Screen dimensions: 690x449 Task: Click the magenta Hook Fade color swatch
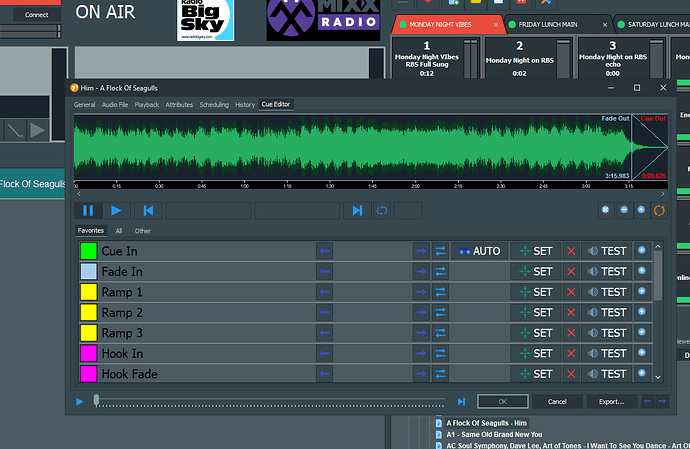88,374
